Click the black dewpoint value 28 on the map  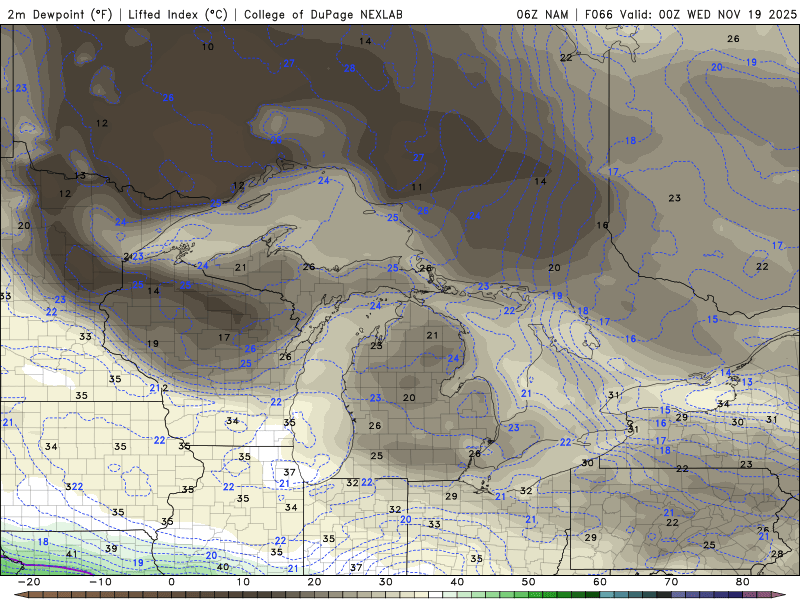(777, 554)
